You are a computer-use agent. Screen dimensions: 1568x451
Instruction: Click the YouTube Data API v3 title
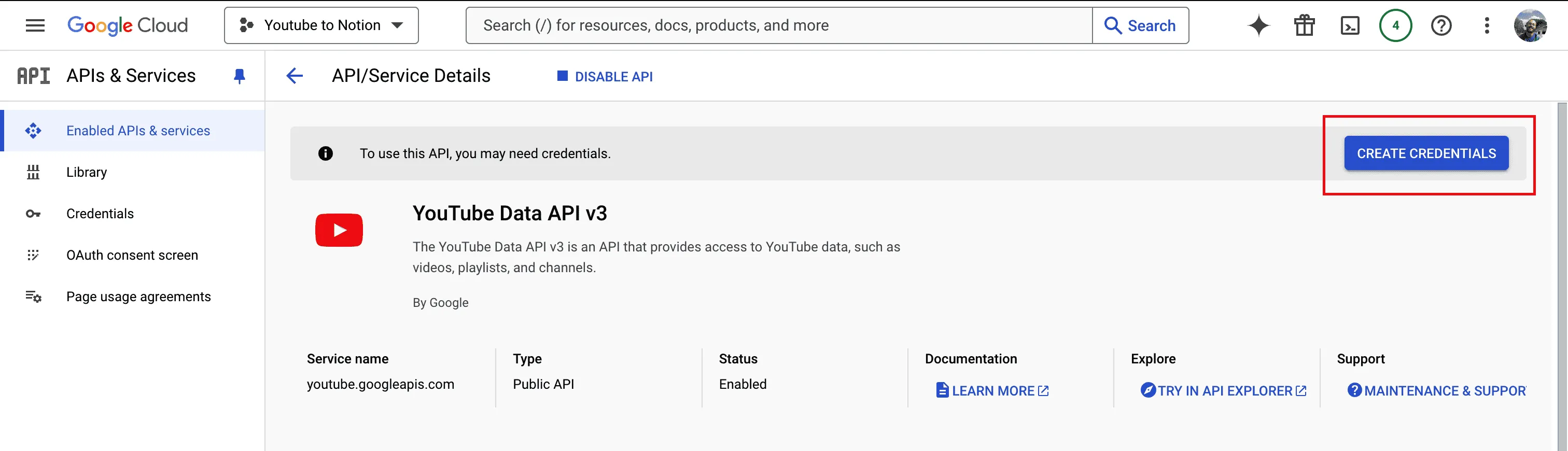click(510, 213)
